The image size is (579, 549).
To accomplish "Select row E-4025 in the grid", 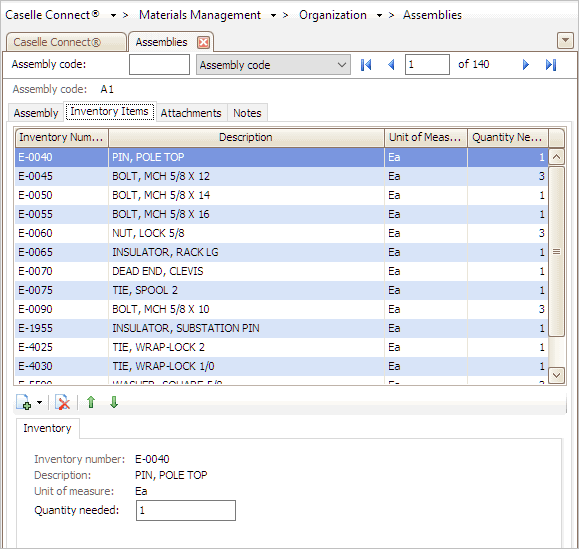I will coord(281,347).
